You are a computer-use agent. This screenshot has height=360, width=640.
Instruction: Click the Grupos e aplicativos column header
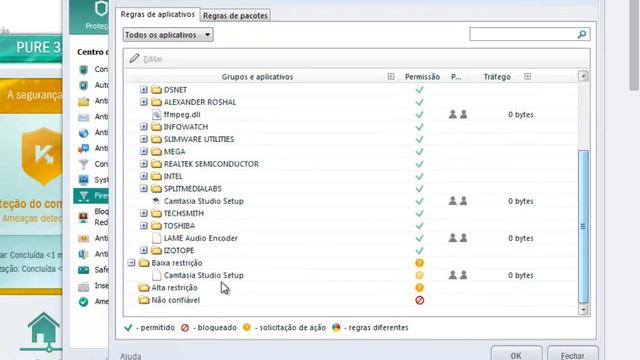pyautogui.click(x=257, y=77)
